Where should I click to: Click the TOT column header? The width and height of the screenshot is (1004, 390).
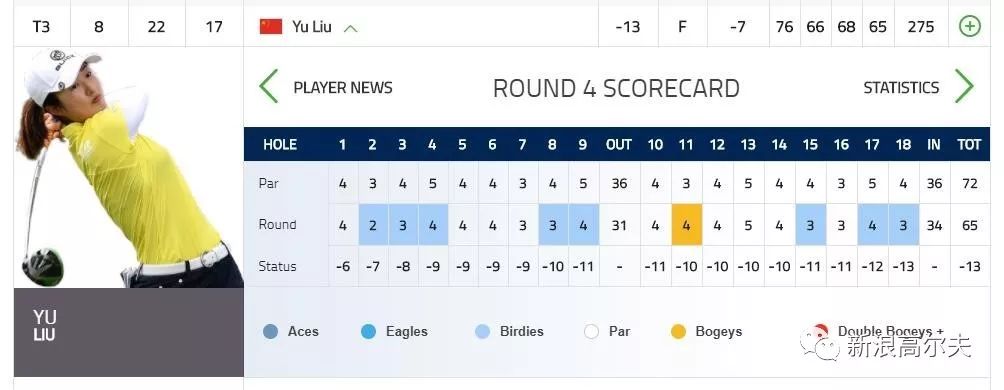pos(969,145)
